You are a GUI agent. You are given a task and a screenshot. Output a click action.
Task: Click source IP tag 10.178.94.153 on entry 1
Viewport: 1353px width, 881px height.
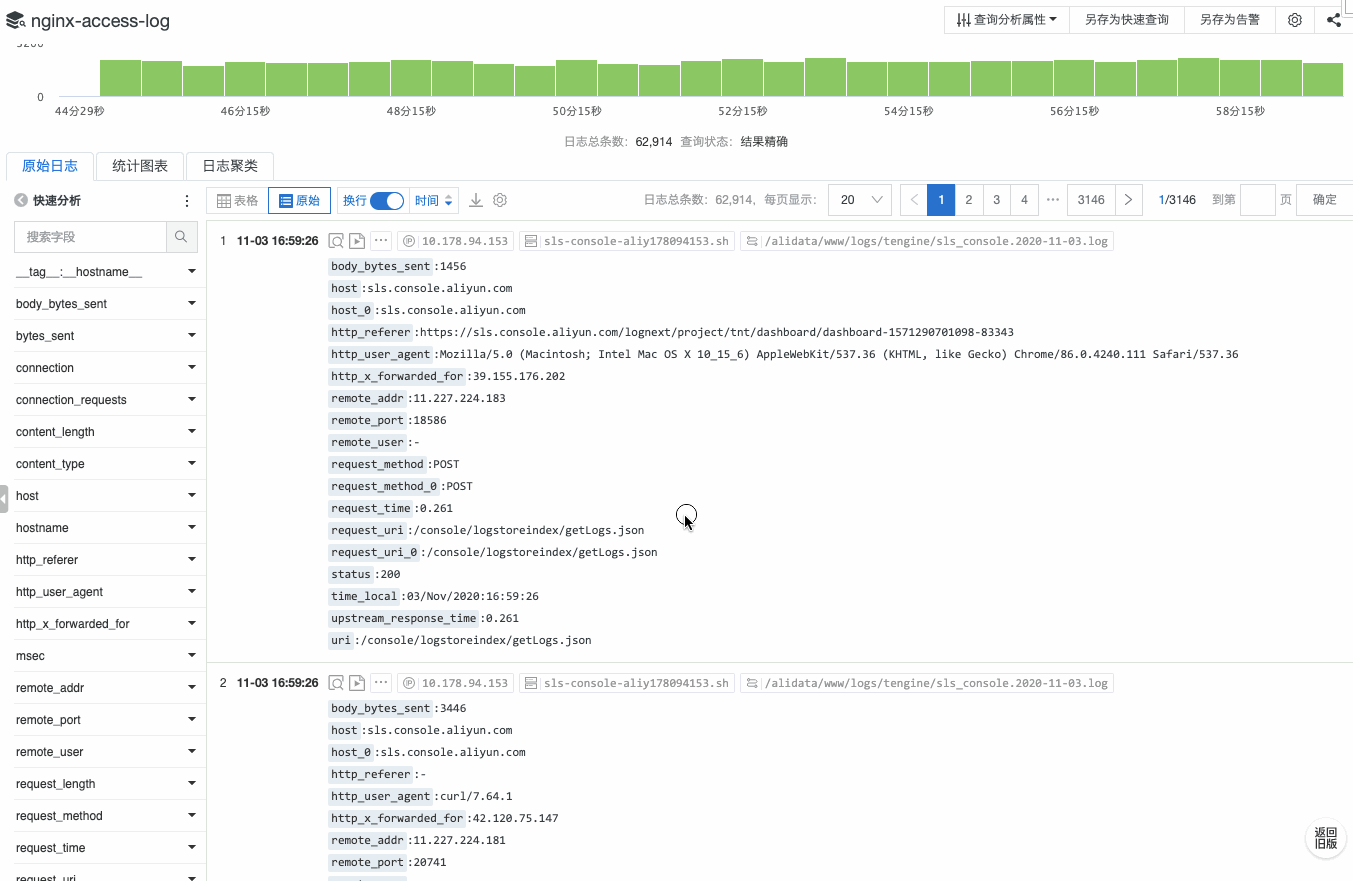tap(456, 241)
